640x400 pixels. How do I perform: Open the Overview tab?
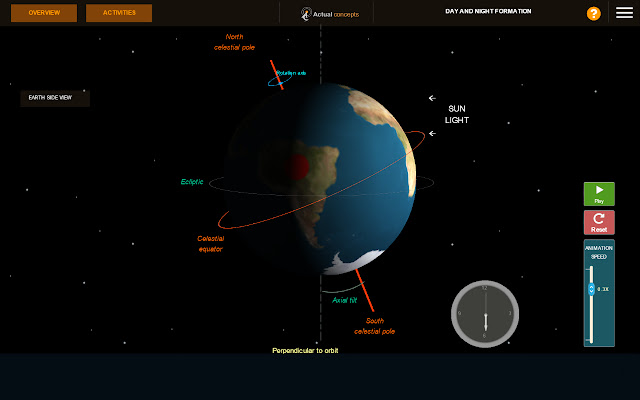(x=44, y=13)
